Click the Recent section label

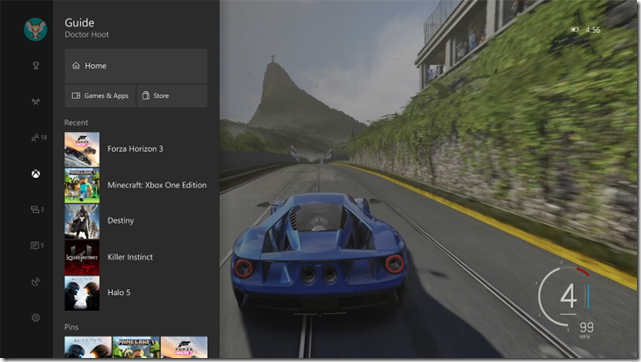point(76,123)
